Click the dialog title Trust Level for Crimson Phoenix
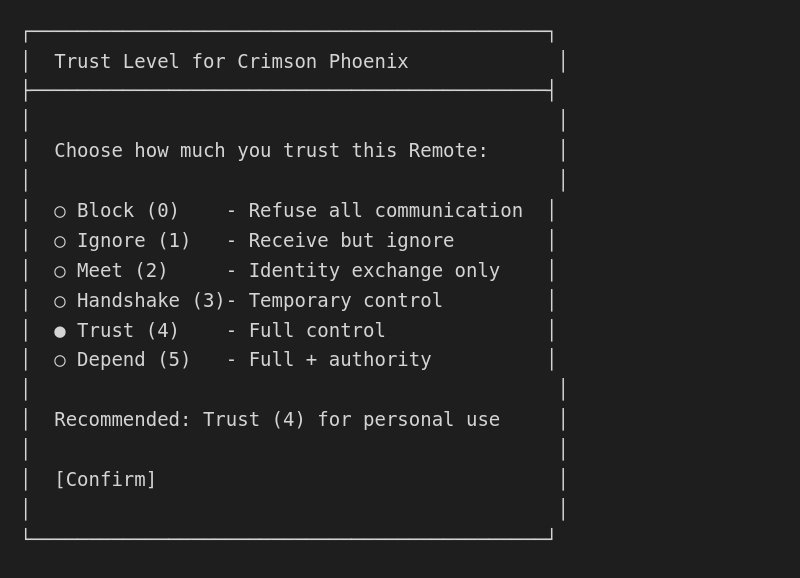800x578 pixels. [232, 61]
